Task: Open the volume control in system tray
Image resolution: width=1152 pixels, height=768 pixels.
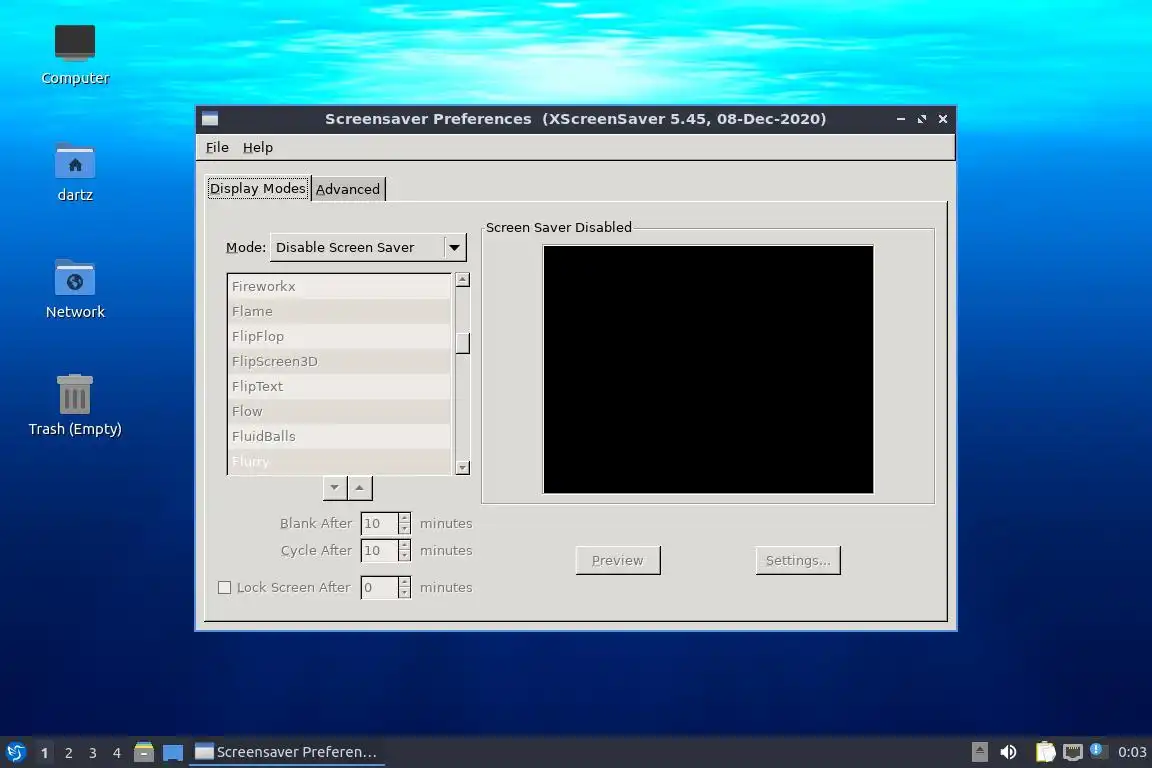Action: tap(1008, 752)
